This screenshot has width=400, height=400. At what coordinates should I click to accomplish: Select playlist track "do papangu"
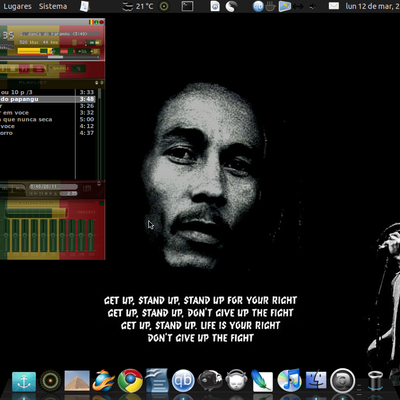click(x=48, y=99)
